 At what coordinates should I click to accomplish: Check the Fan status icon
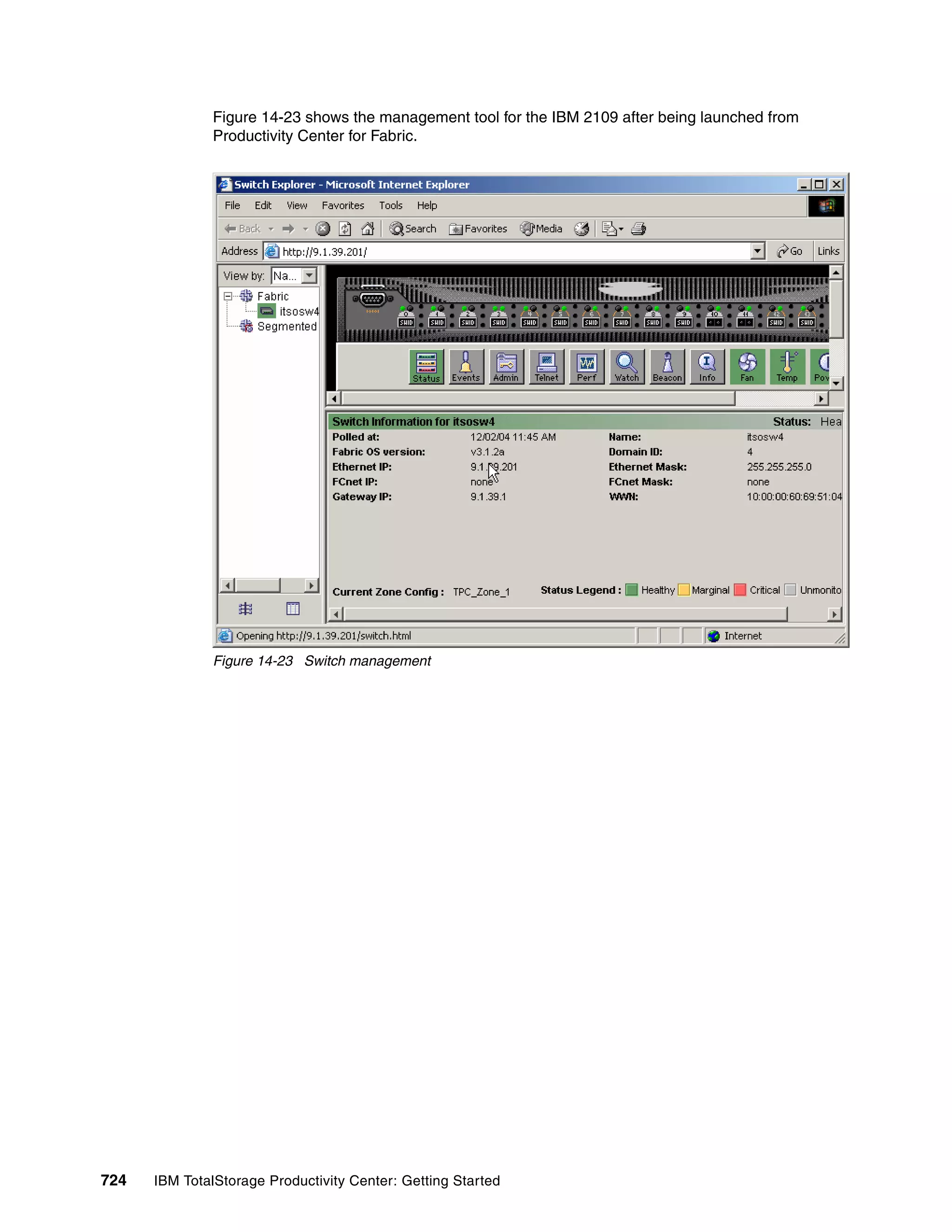[747, 367]
